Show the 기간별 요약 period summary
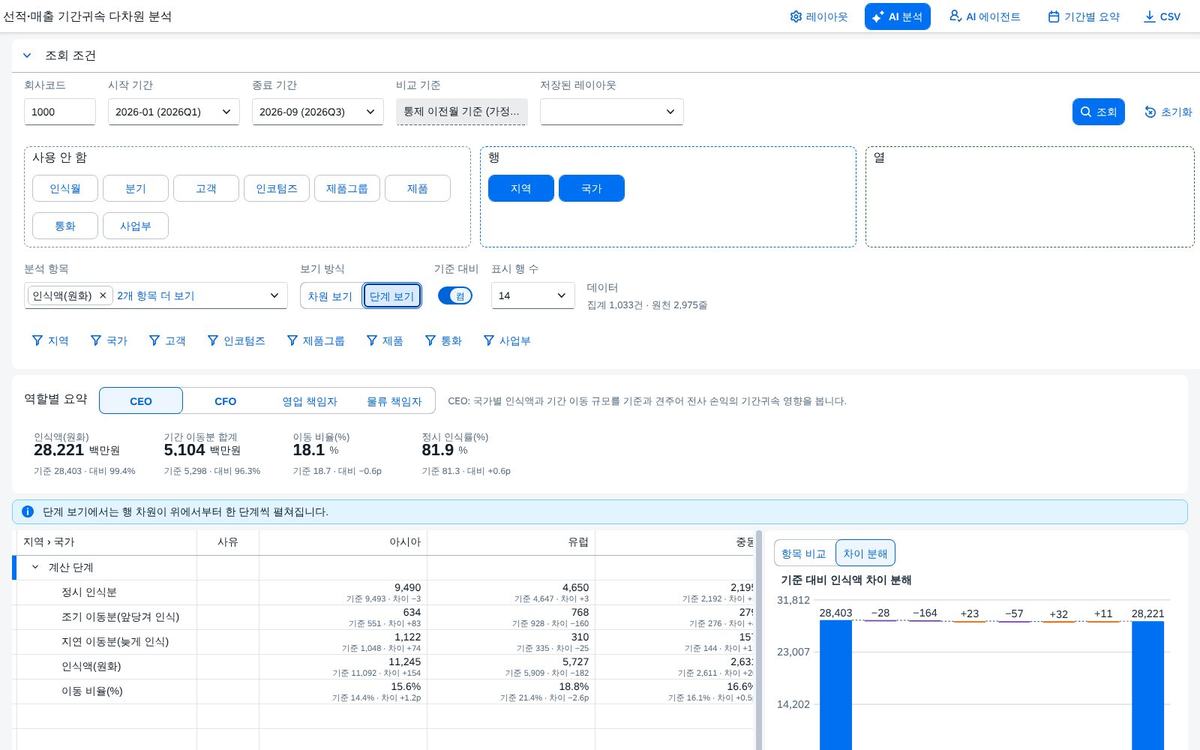 [x=1084, y=17]
